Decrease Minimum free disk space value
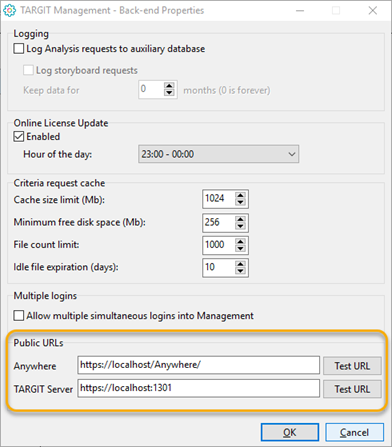The height and width of the screenshot is (447, 392). pos(240,226)
